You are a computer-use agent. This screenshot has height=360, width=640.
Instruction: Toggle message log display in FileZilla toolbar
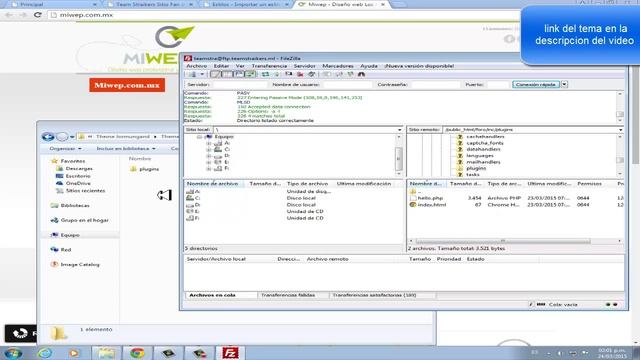tap(215, 74)
